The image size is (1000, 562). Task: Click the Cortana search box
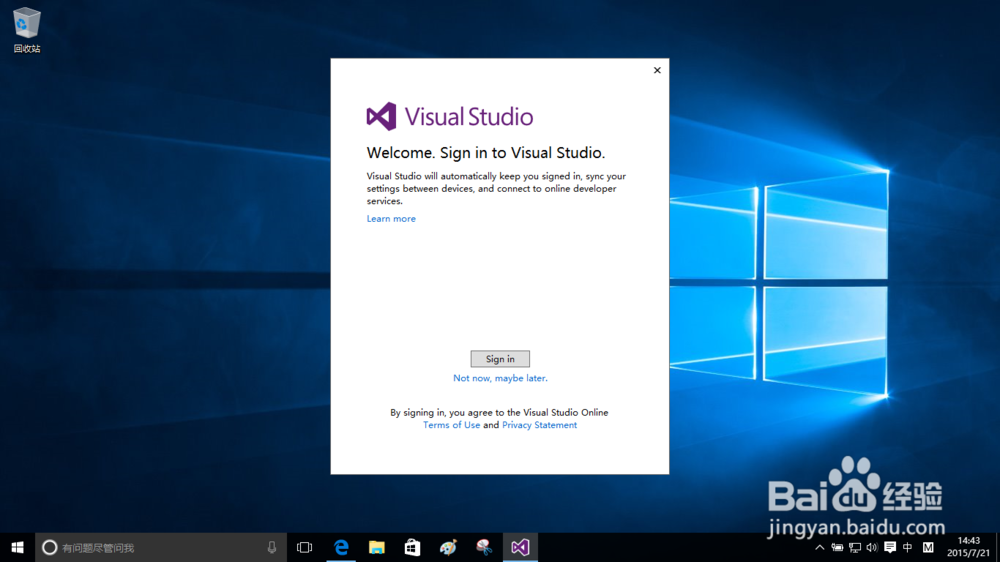[161, 547]
